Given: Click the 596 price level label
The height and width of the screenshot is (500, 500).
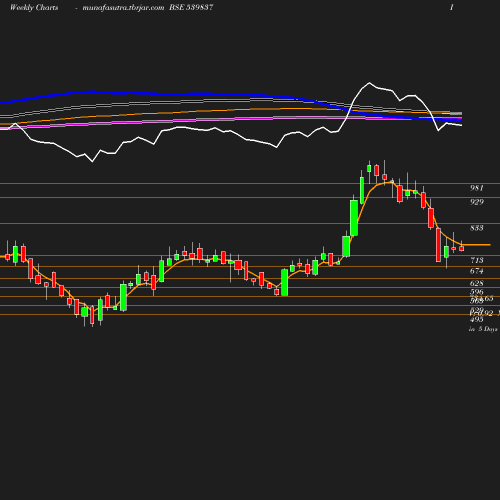Looking at the screenshot, I should point(477,292).
